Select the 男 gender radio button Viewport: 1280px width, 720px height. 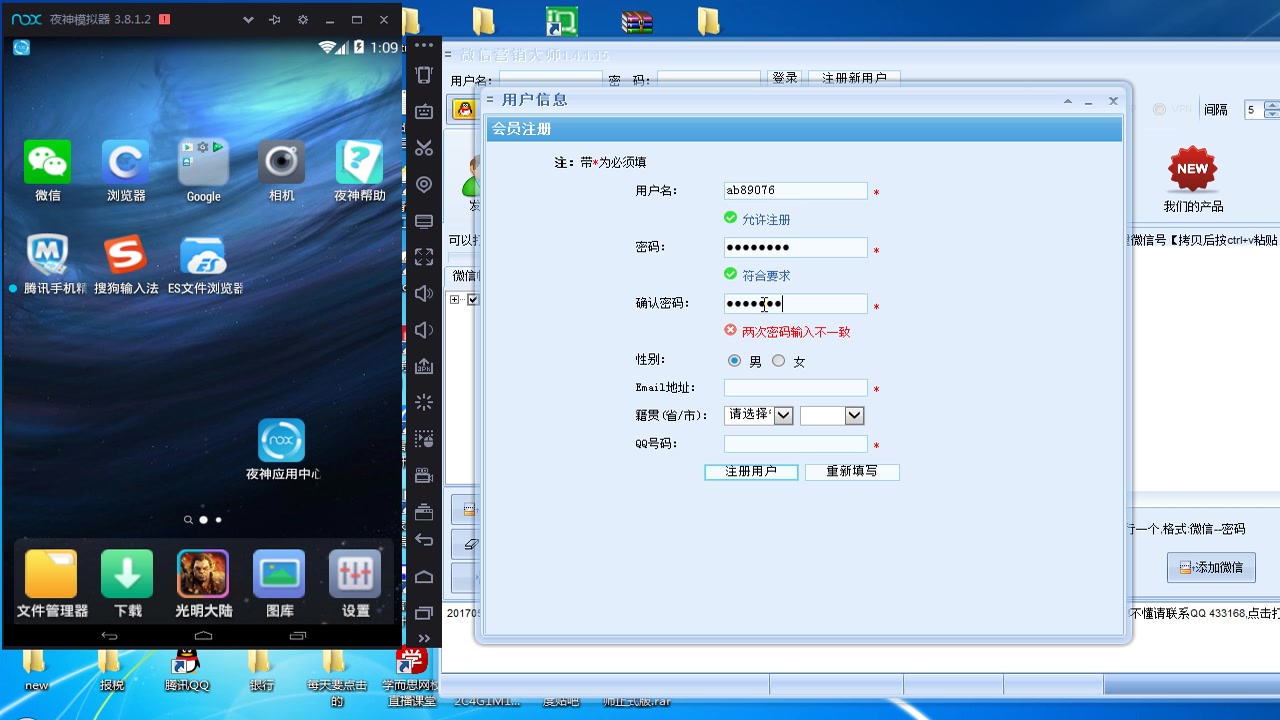735,361
